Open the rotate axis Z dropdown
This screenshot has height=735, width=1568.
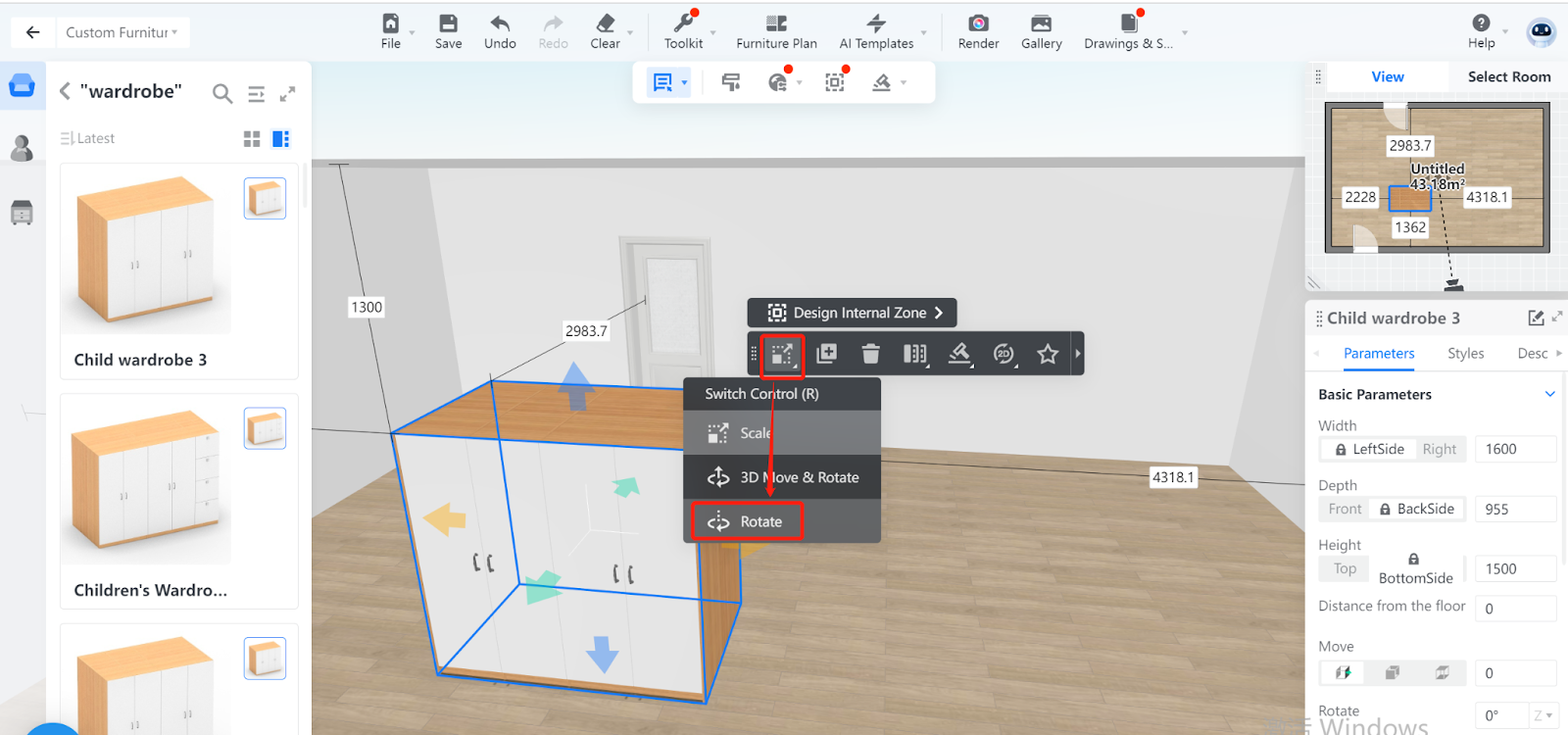click(x=1543, y=715)
